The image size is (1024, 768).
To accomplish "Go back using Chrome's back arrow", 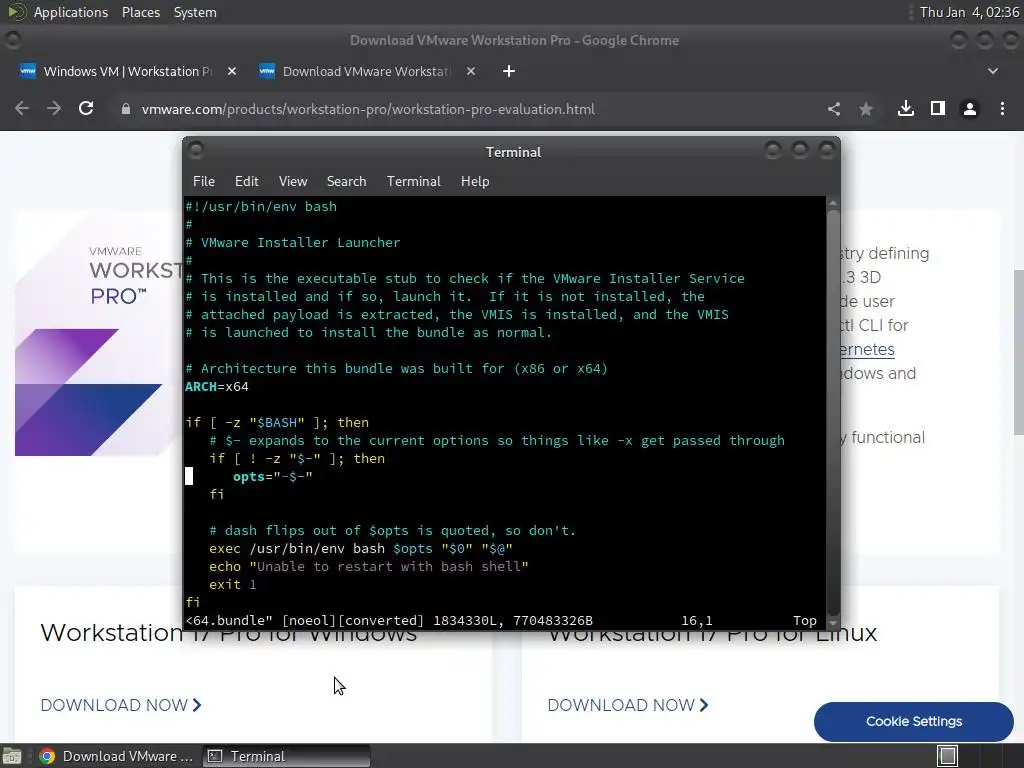I will point(22,108).
